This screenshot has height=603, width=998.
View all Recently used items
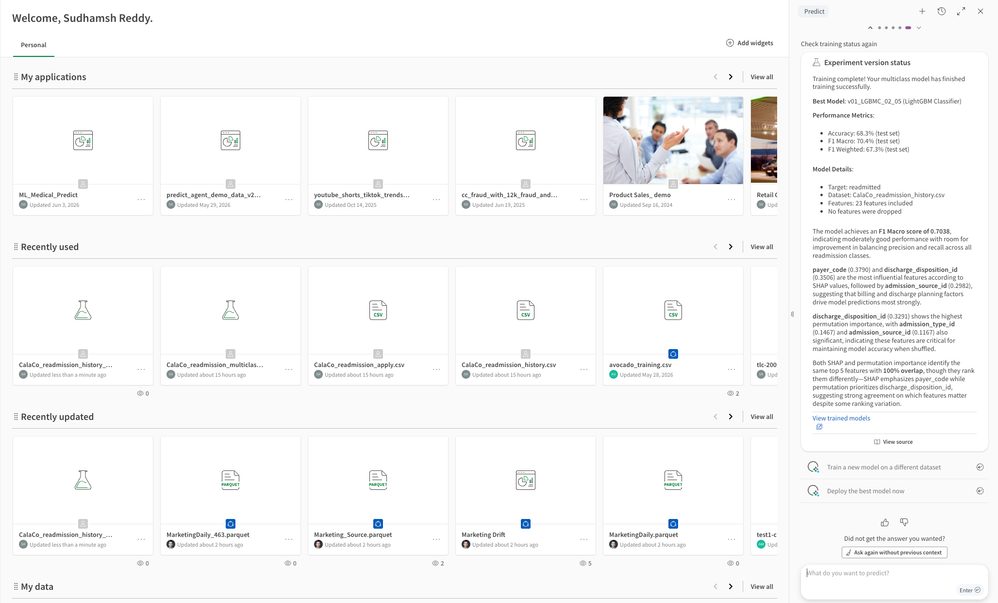(762, 247)
